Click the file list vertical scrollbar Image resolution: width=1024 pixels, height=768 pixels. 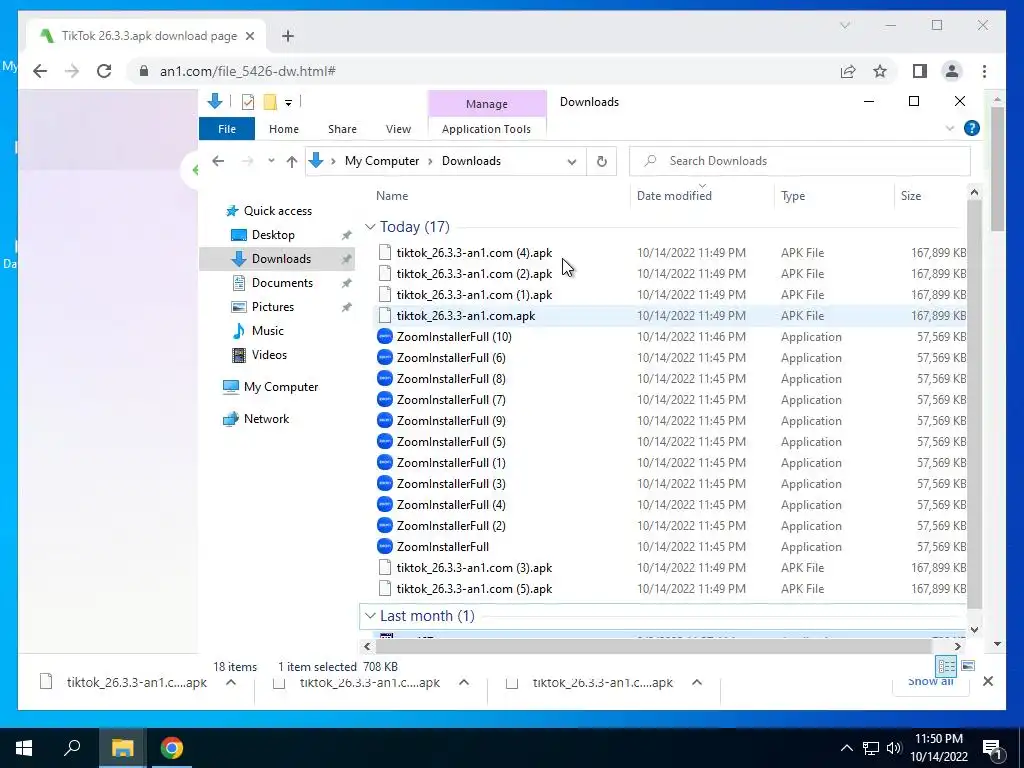974,402
